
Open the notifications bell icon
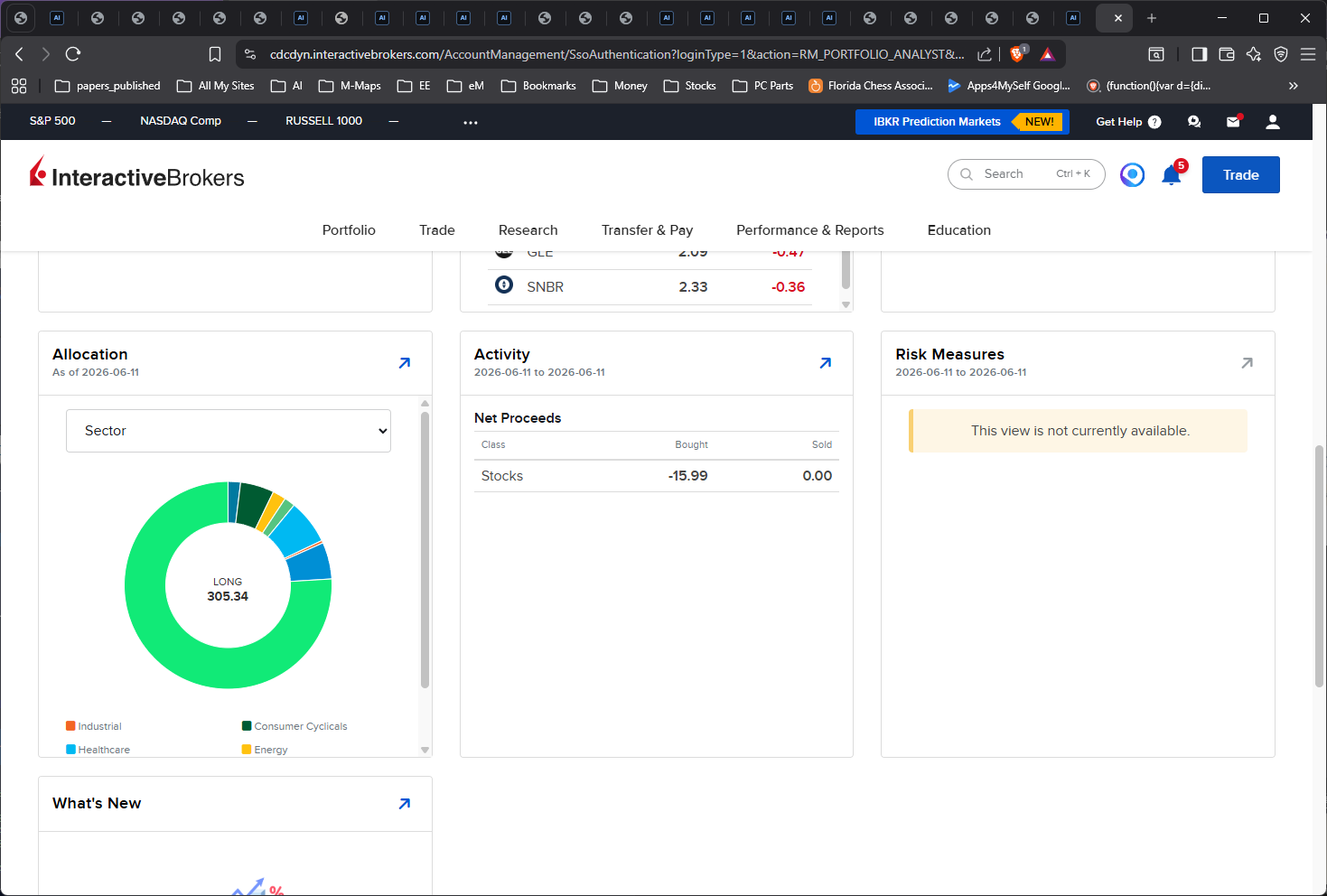[1172, 174]
